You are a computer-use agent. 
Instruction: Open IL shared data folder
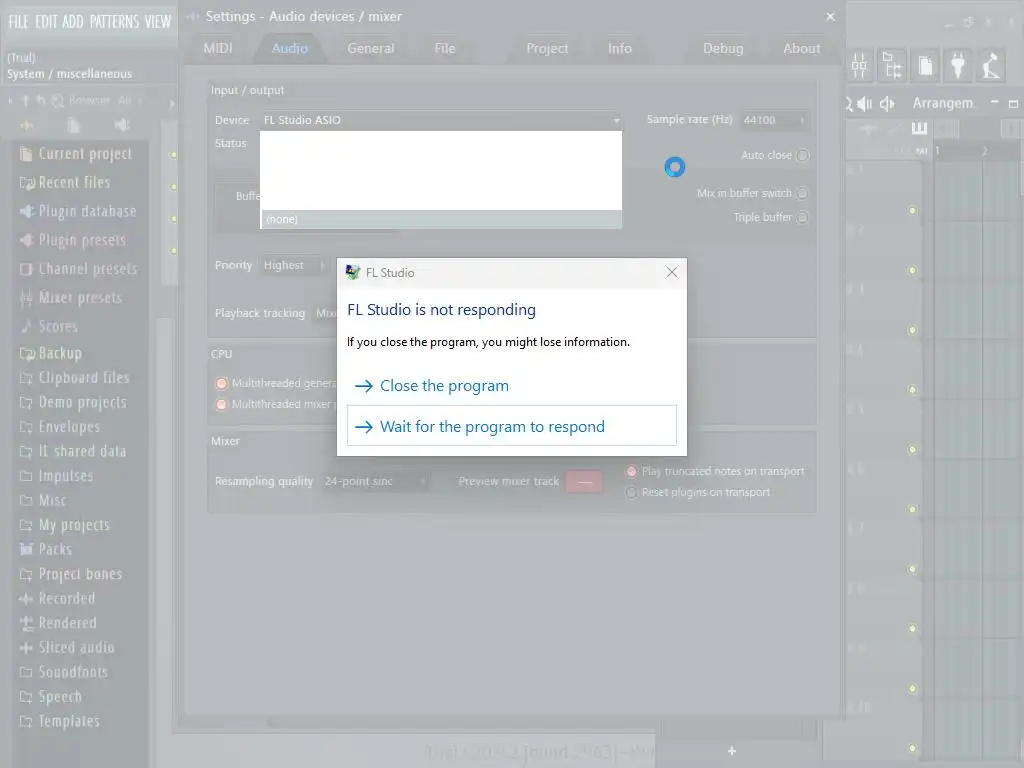pos(73,451)
